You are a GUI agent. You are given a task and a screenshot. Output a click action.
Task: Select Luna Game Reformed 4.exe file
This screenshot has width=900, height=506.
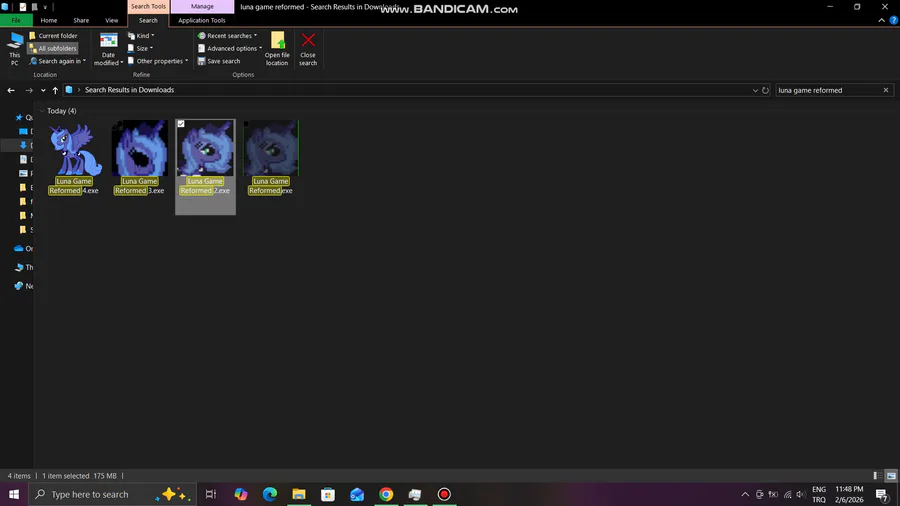[73, 158]
